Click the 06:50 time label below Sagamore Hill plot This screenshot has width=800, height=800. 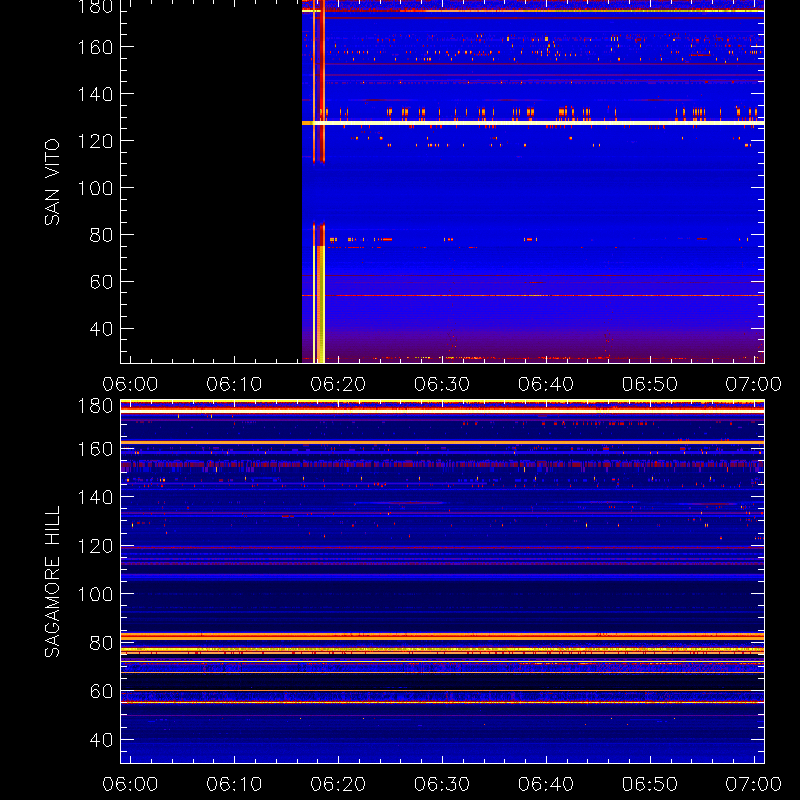650,784
